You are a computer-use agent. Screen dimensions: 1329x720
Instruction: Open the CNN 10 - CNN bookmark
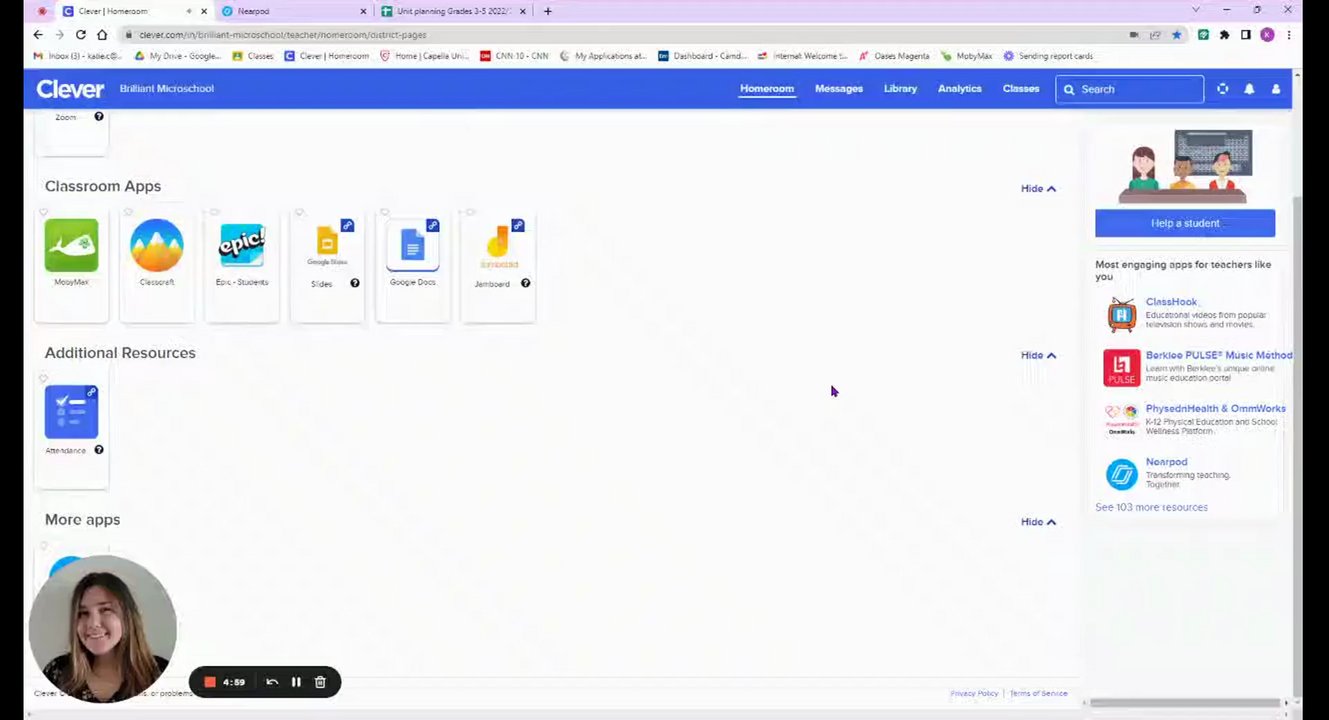[x=514, y=56]
